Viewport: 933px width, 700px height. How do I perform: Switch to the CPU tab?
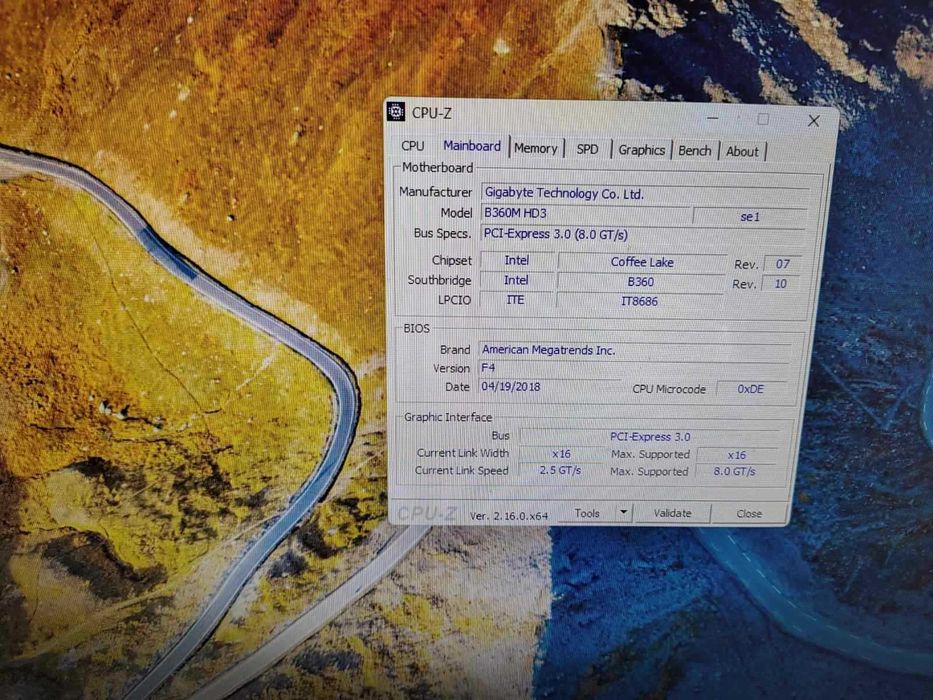[413, 146]
